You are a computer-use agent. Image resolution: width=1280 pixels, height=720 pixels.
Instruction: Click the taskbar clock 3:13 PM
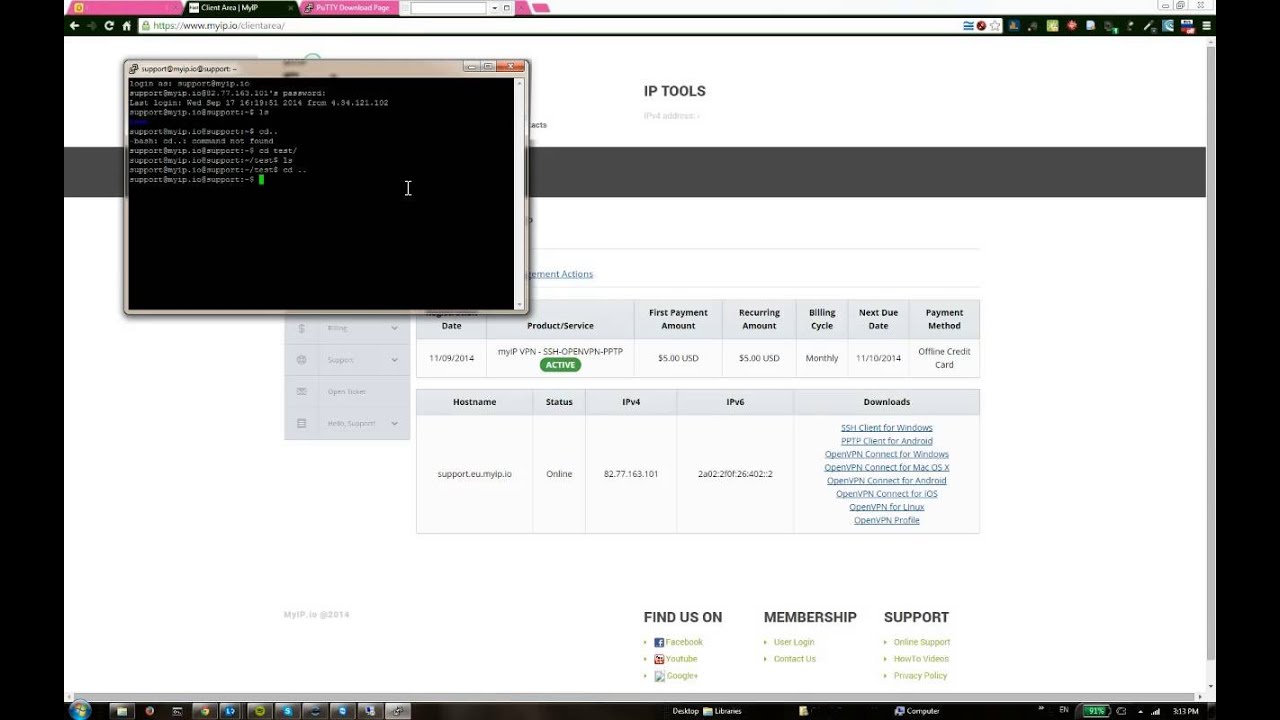1185,711
